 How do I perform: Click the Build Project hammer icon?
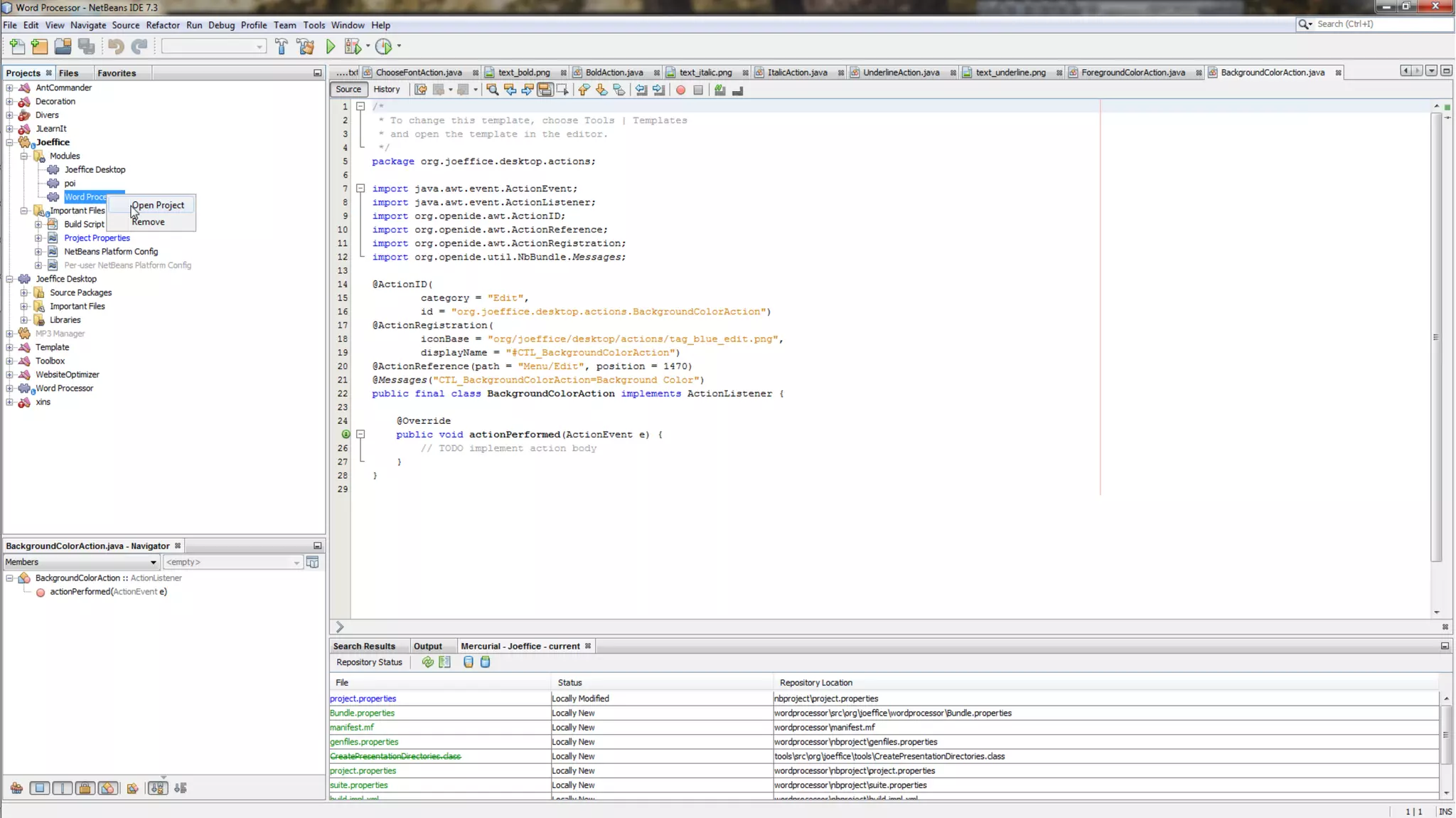282,47
